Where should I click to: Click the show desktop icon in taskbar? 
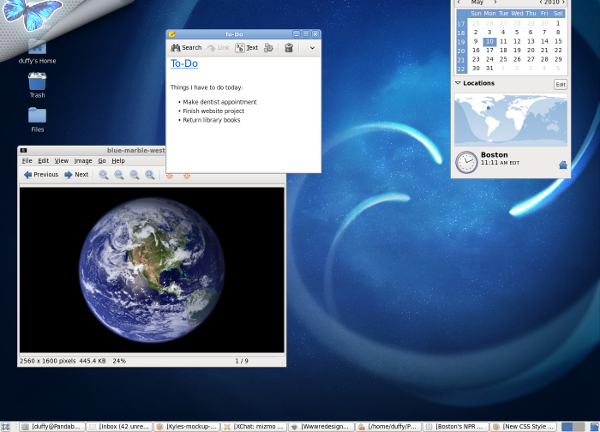(x=6, y=427)
